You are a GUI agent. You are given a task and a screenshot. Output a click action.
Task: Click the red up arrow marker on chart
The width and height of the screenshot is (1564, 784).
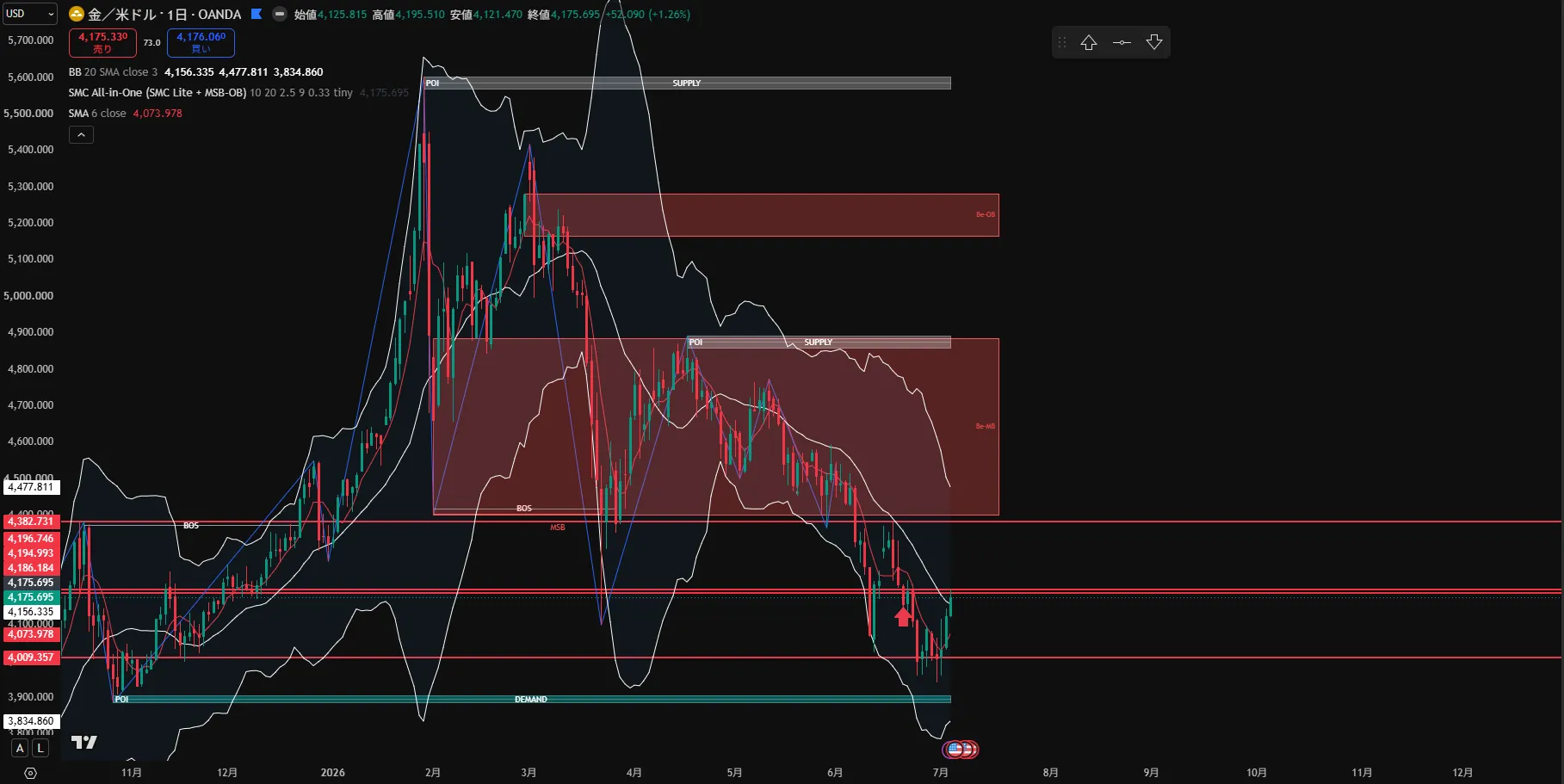(903, 616)
